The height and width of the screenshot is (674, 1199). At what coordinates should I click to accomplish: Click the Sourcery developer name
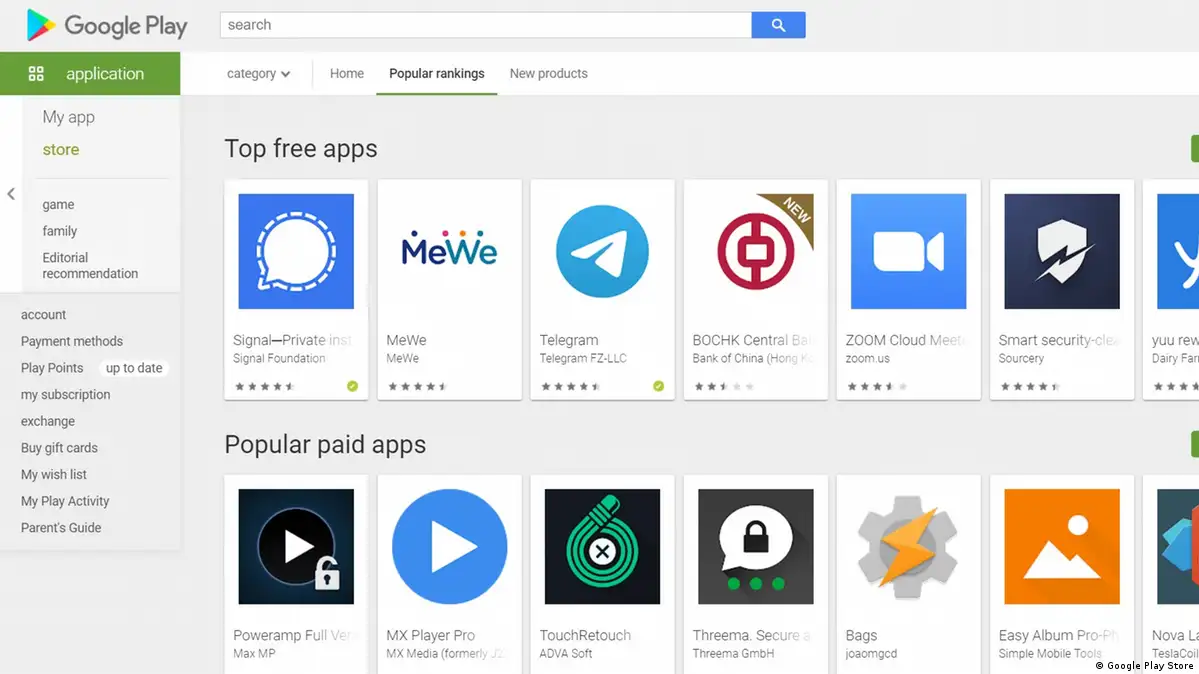click(1021, 358)
